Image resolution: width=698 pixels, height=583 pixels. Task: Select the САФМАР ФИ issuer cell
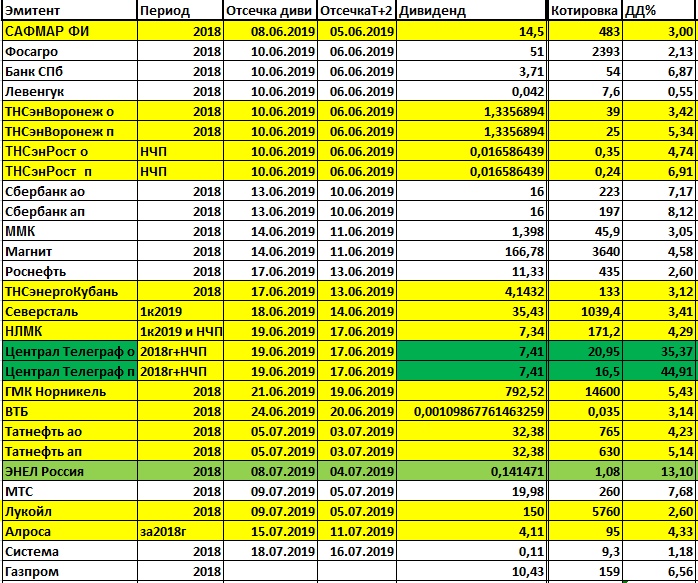click(x=70, y=31)
